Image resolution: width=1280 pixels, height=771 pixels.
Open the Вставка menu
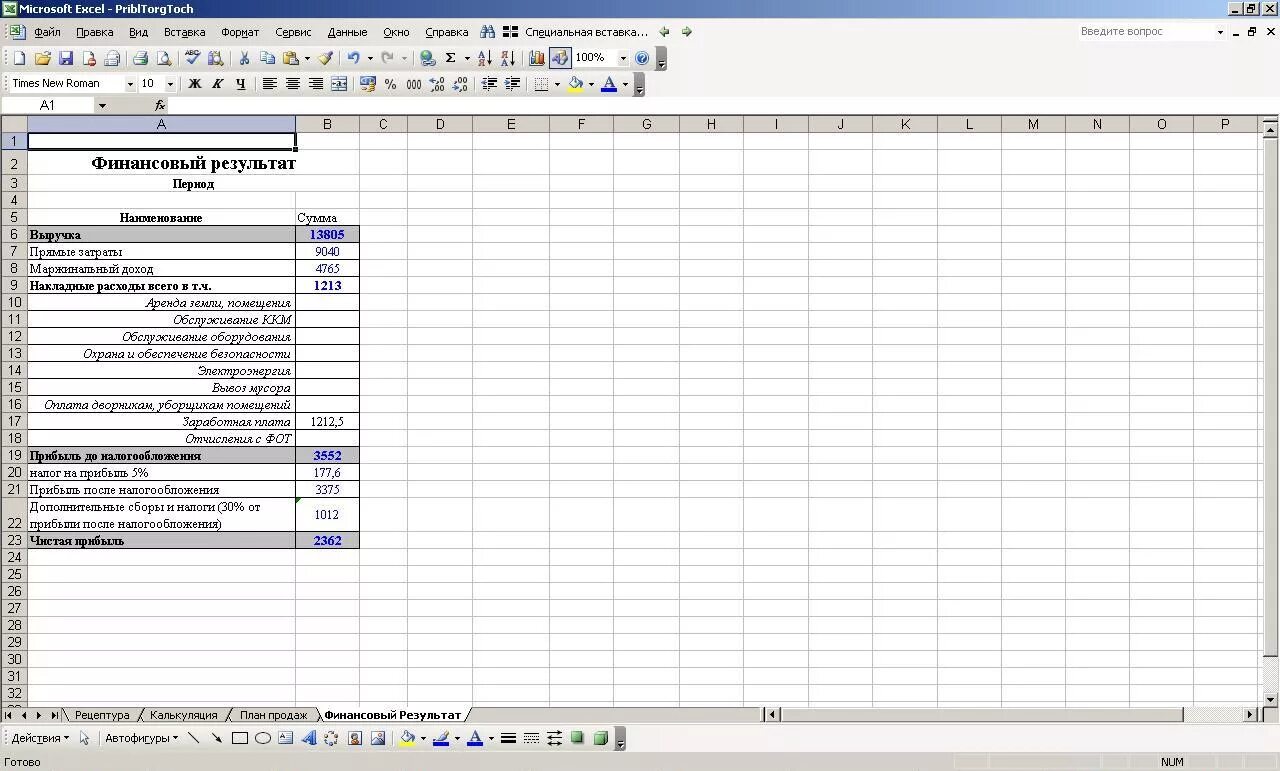coord(184,32)
